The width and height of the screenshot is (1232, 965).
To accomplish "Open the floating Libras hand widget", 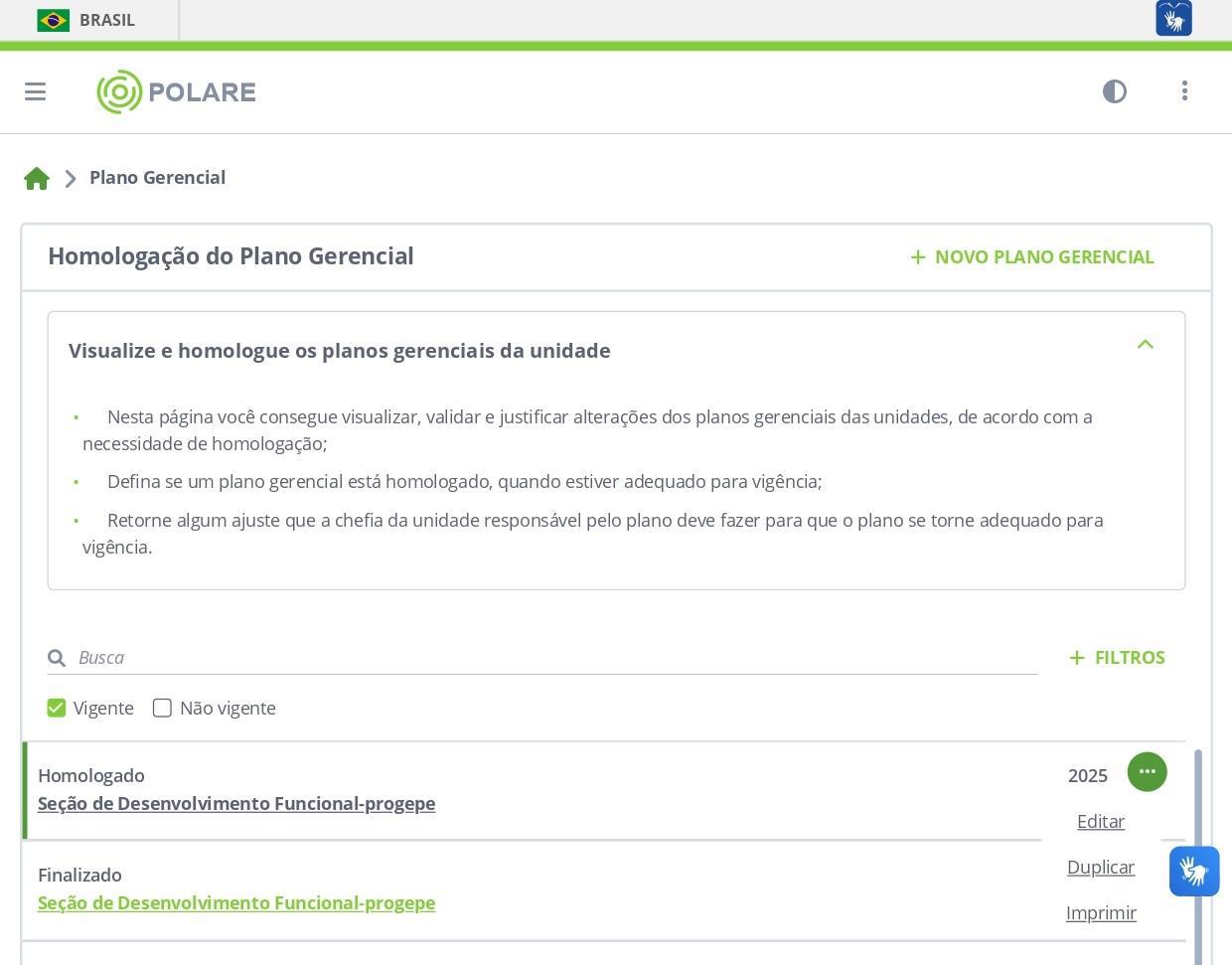I will click(1194, 872).
